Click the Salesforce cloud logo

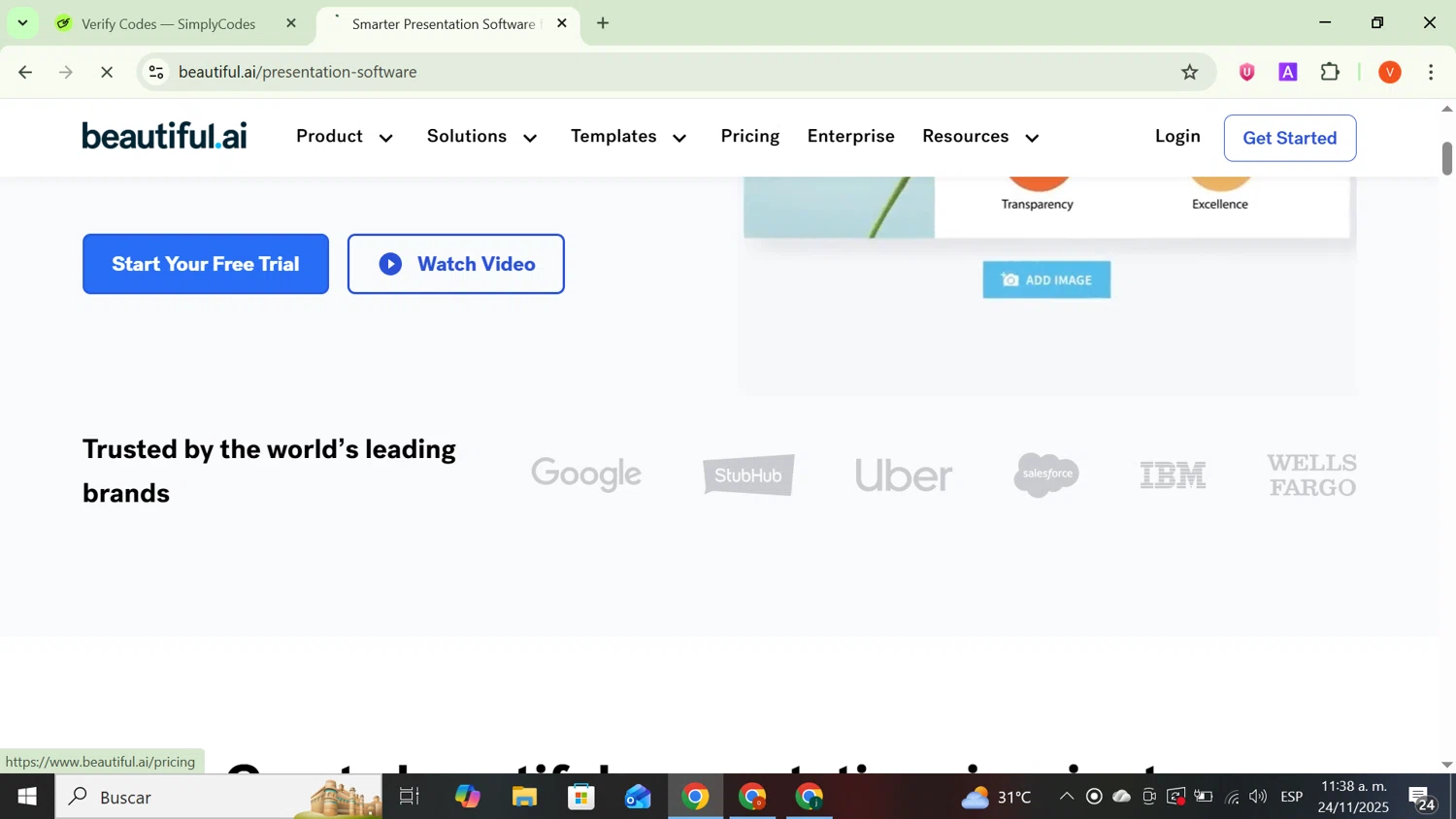click(1046, 475)
